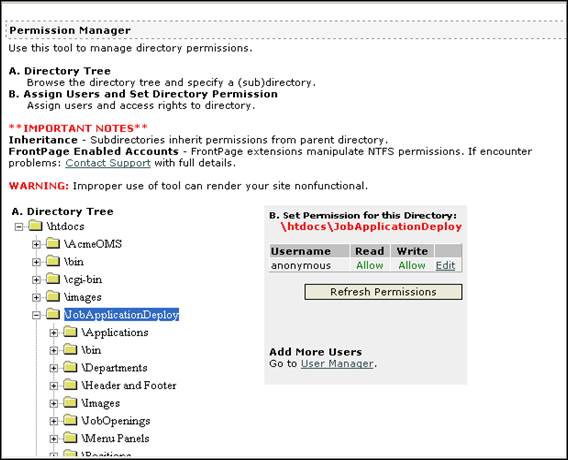Go to the User Manager link
568x460 pixels.
pos(337,364)
